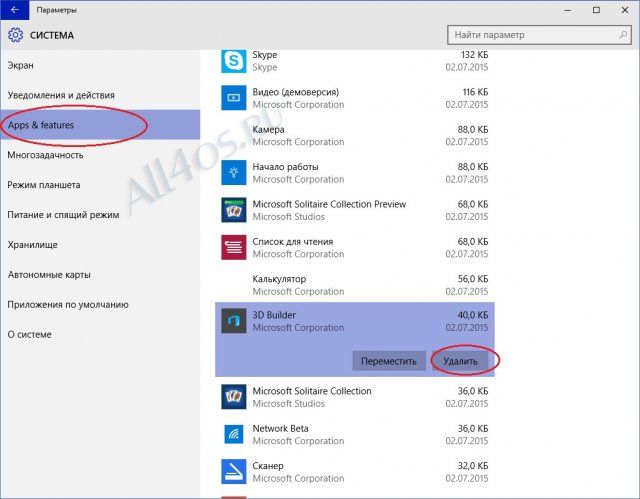Click the Переместить button for 3D Builder
This screenshot has height=499, width=640.
[389, 361]
